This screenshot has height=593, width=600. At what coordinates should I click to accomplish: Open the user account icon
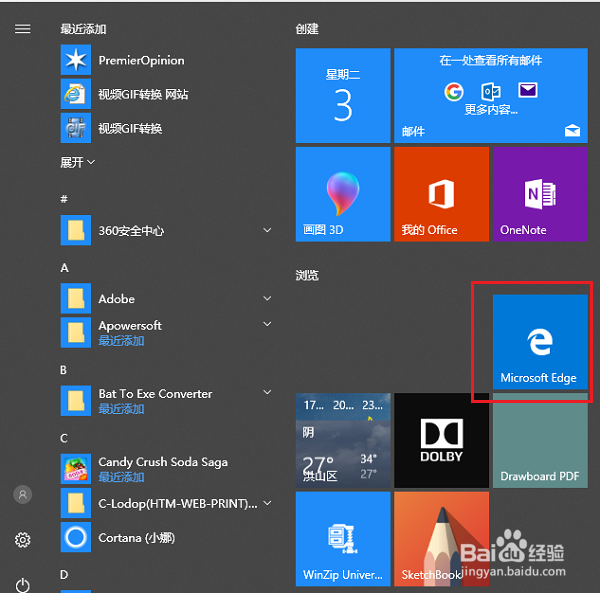[x=23, y=495]
